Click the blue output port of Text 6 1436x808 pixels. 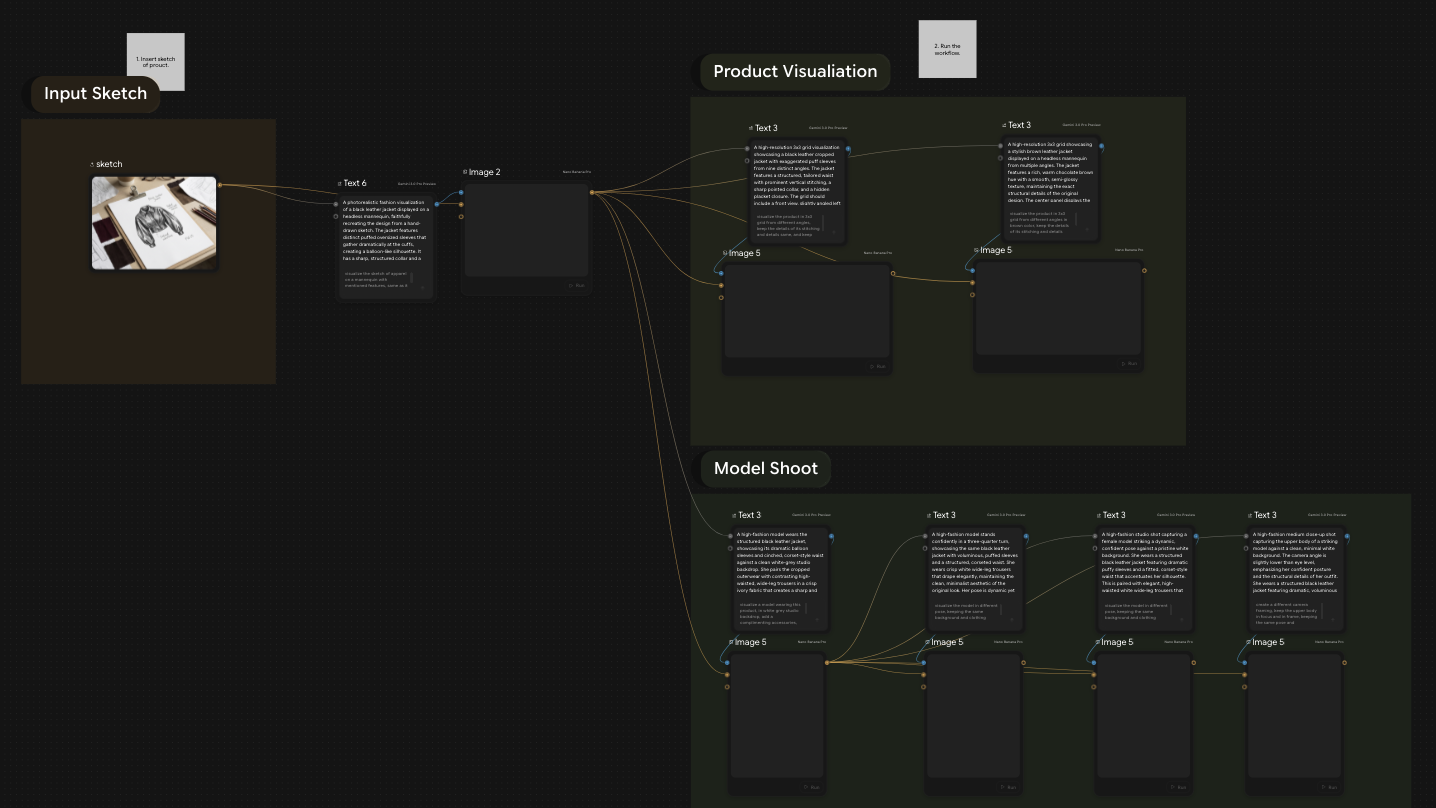[437, 204]
